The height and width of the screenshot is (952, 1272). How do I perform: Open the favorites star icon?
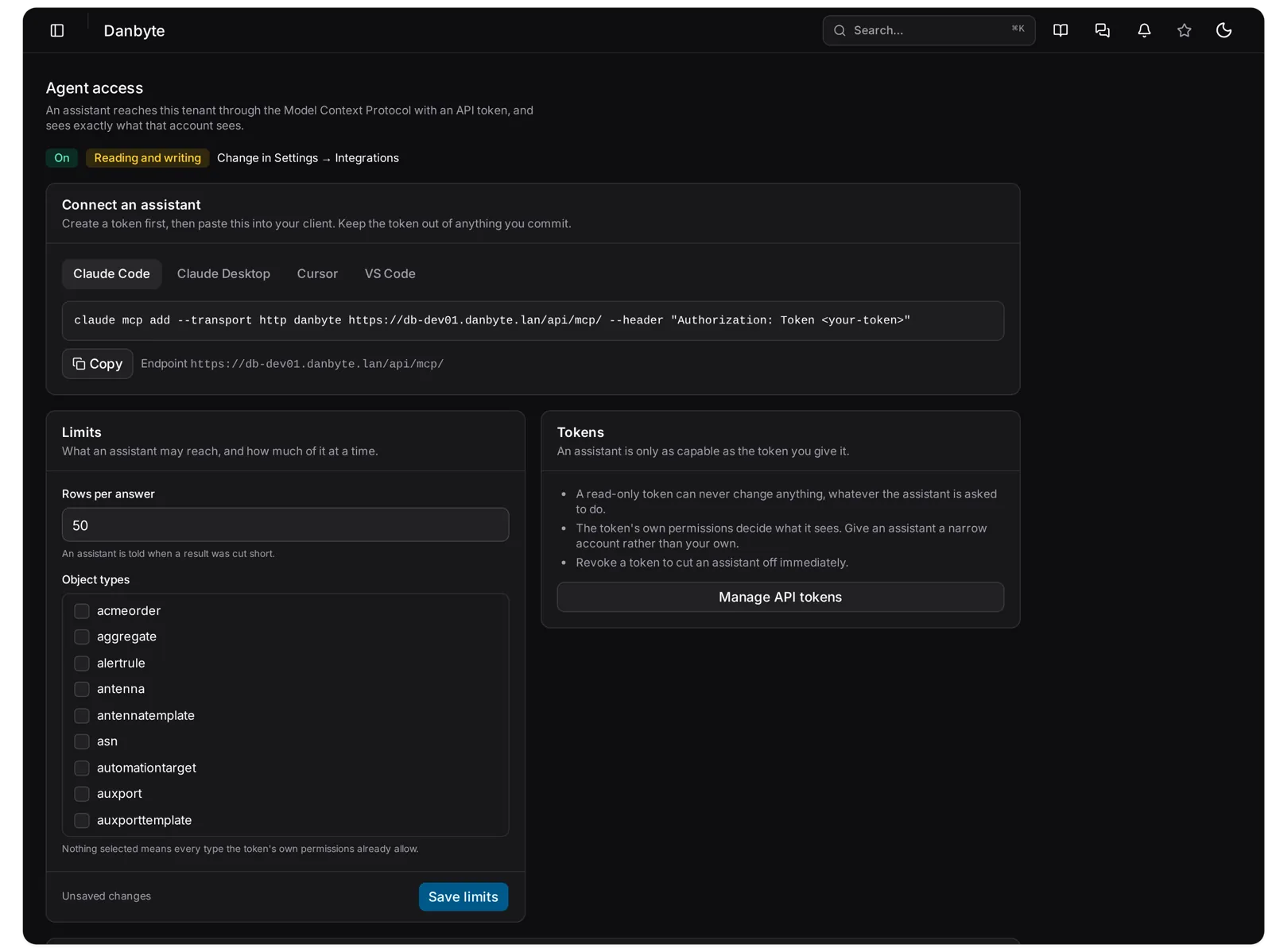1185,30
